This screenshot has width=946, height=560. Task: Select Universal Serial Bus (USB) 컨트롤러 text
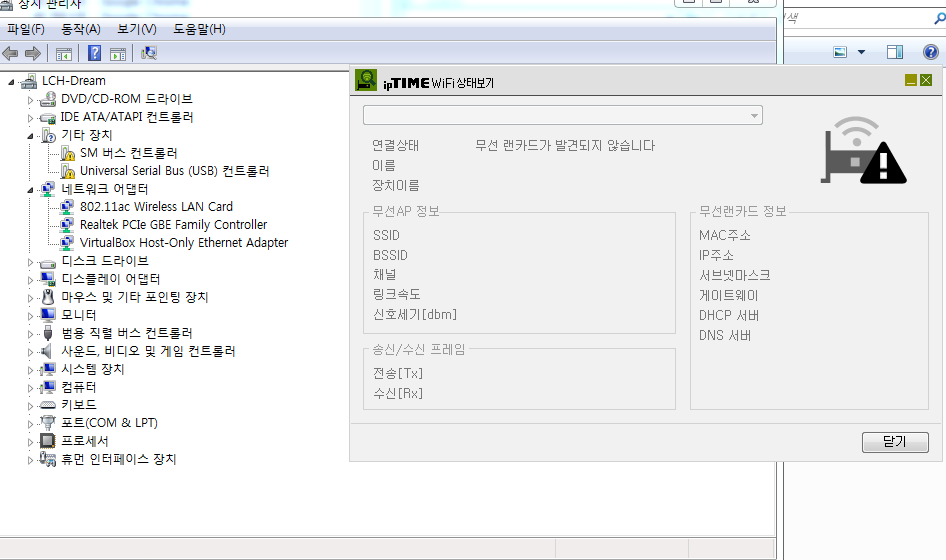coord(174,171)
